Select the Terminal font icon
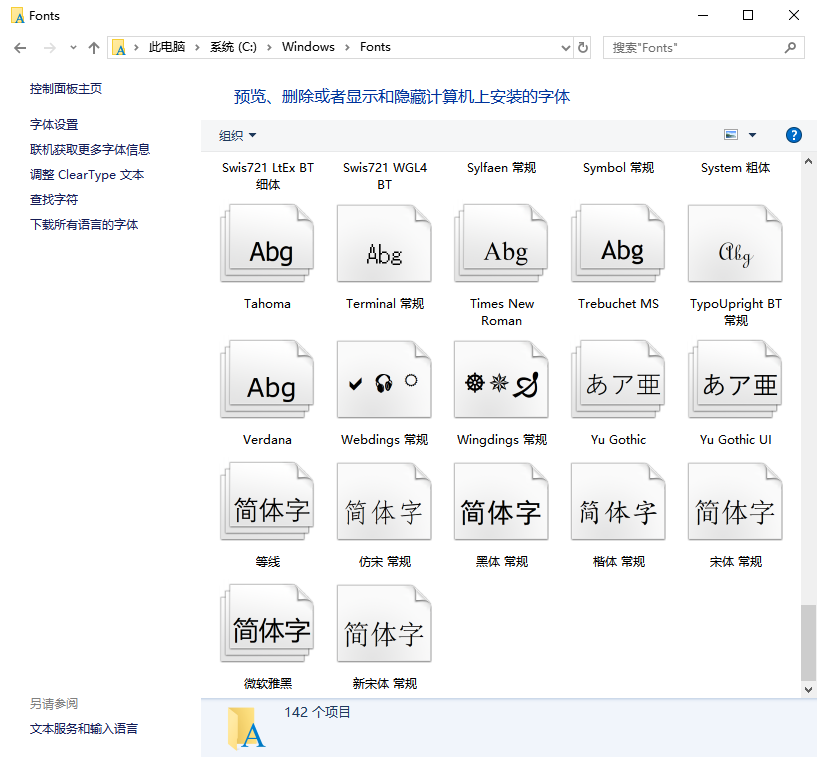 pos(384,246)
